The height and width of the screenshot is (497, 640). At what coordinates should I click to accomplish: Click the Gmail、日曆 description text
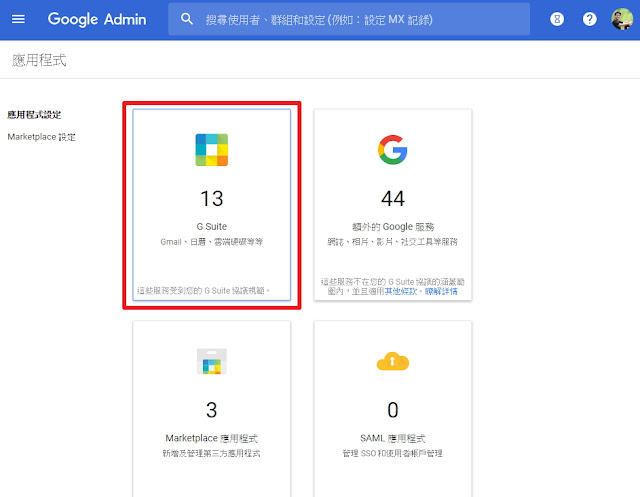pos(211,242)
